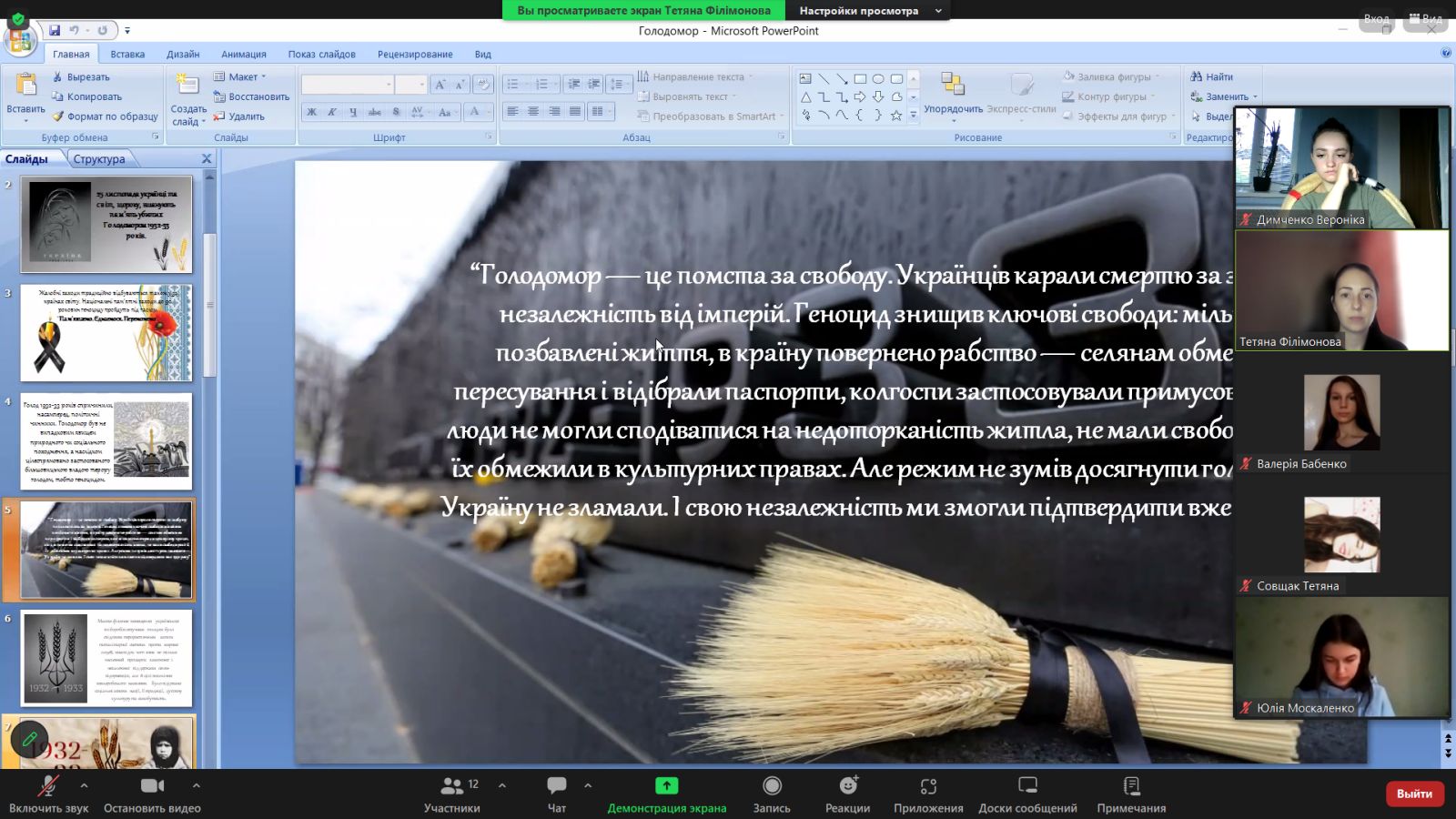Open Whiteboards (Доски сообщений)
The height and width of the screenshot is (819, 1456).
[1027, 792]
